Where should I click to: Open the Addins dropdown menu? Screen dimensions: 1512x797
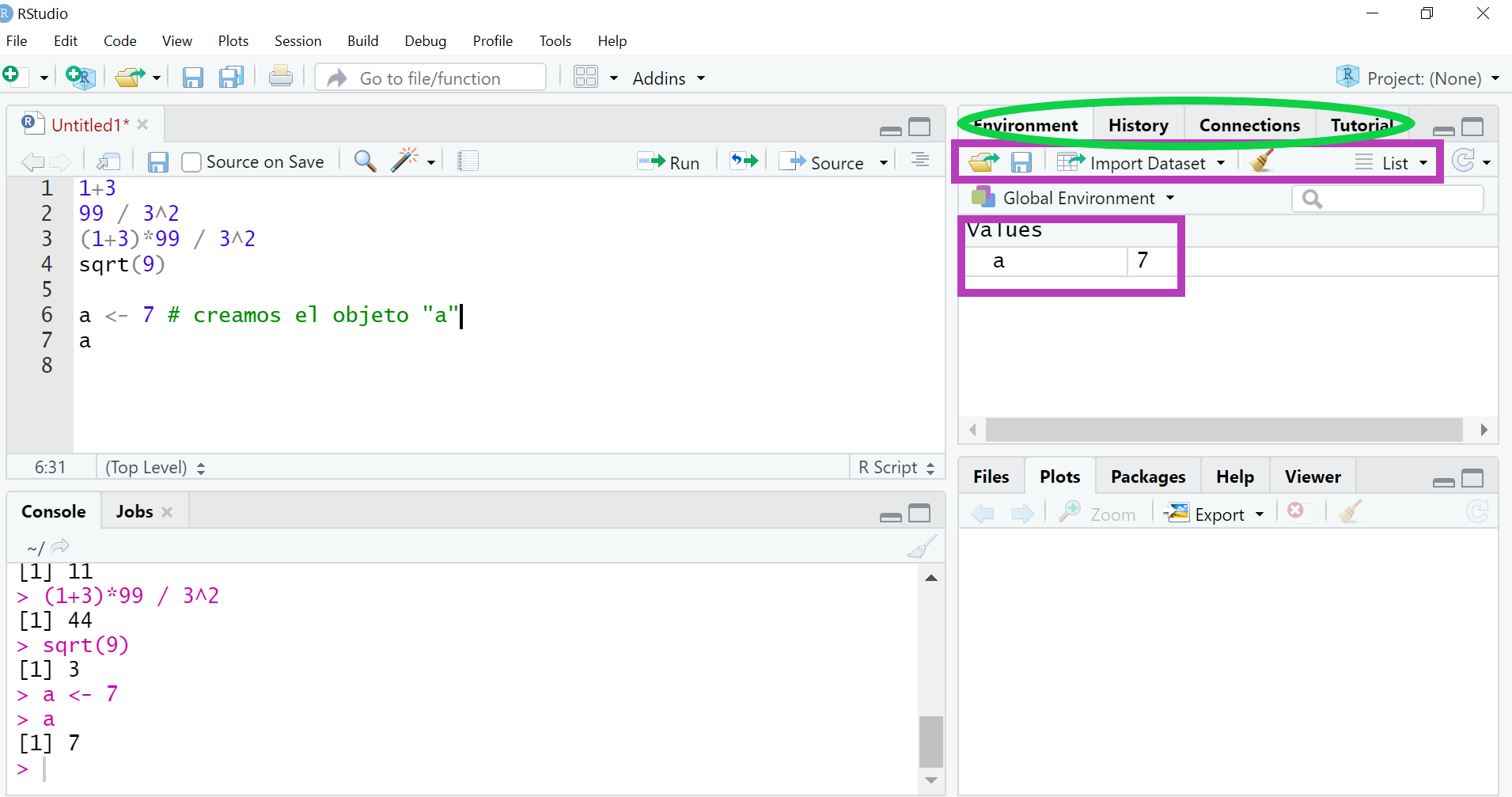point(668,78)
